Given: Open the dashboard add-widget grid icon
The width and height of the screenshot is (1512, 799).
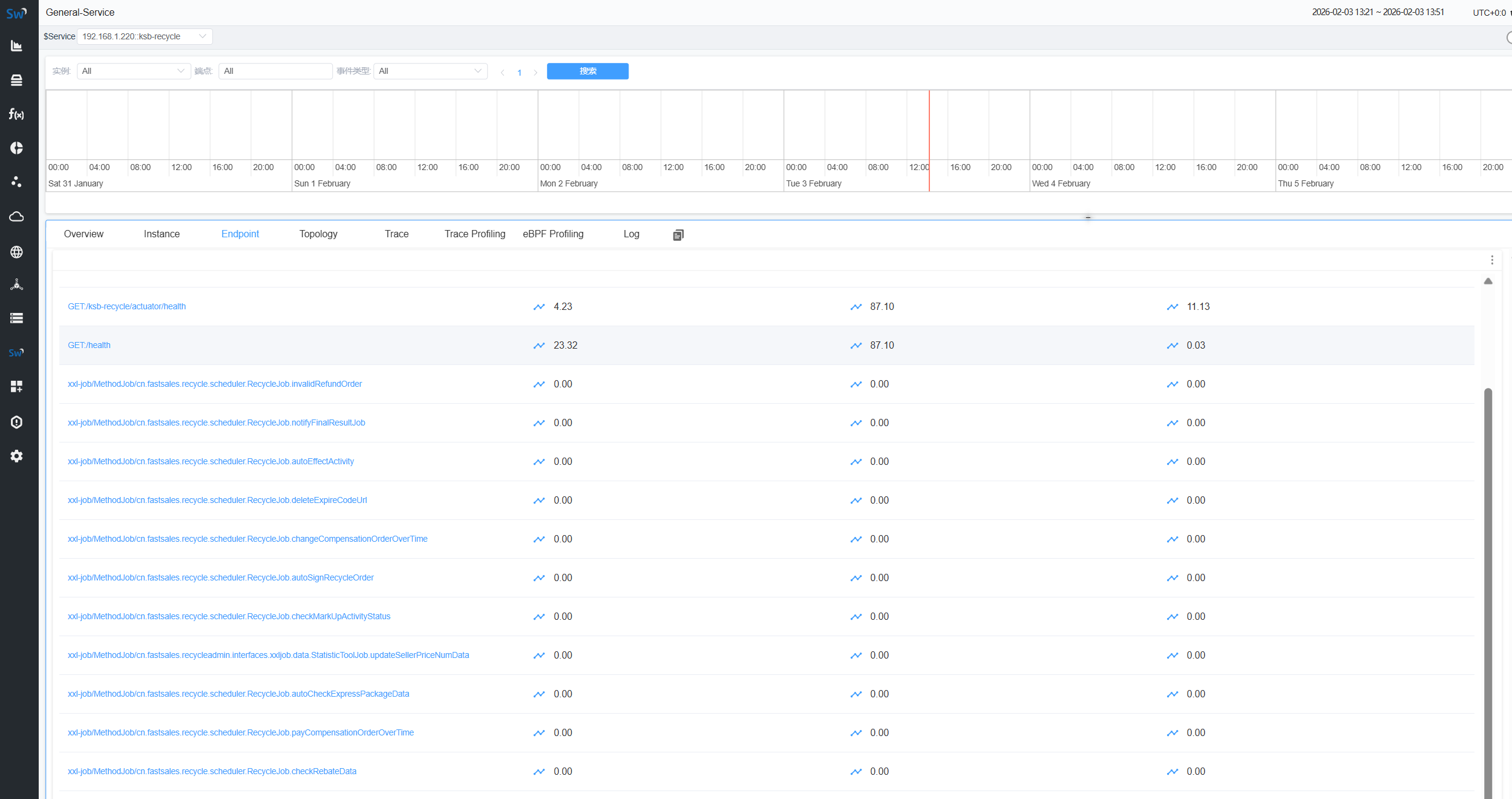Looking at the screenshot, I should coord(16,386).
